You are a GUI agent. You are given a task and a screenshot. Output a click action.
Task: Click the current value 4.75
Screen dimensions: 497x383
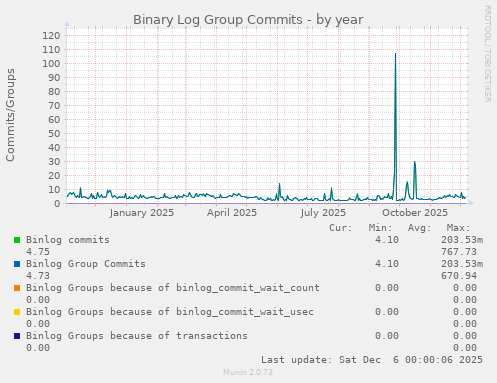[x=38, y=252]
